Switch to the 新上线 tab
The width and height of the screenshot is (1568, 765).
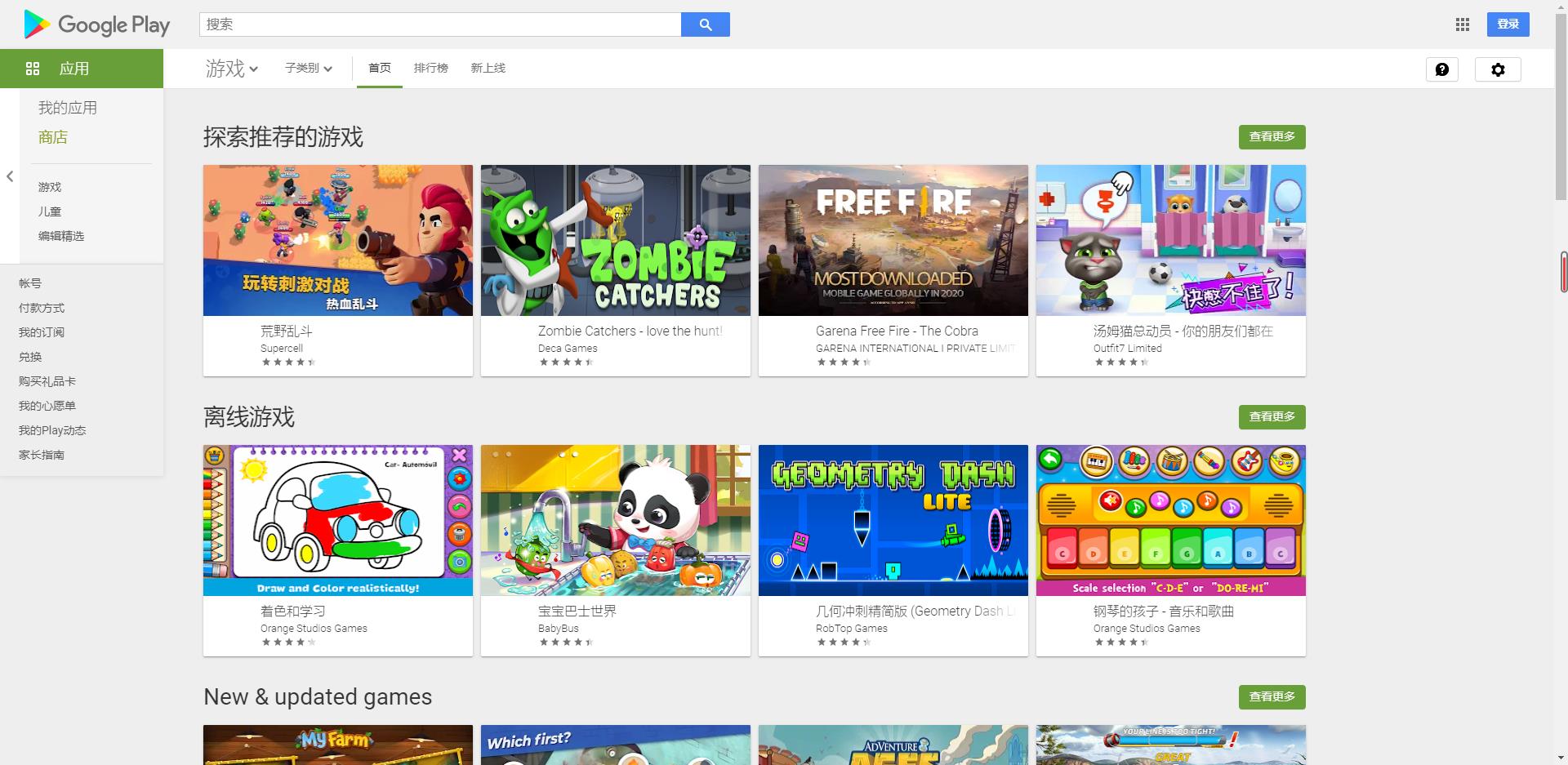pos(488,69)
